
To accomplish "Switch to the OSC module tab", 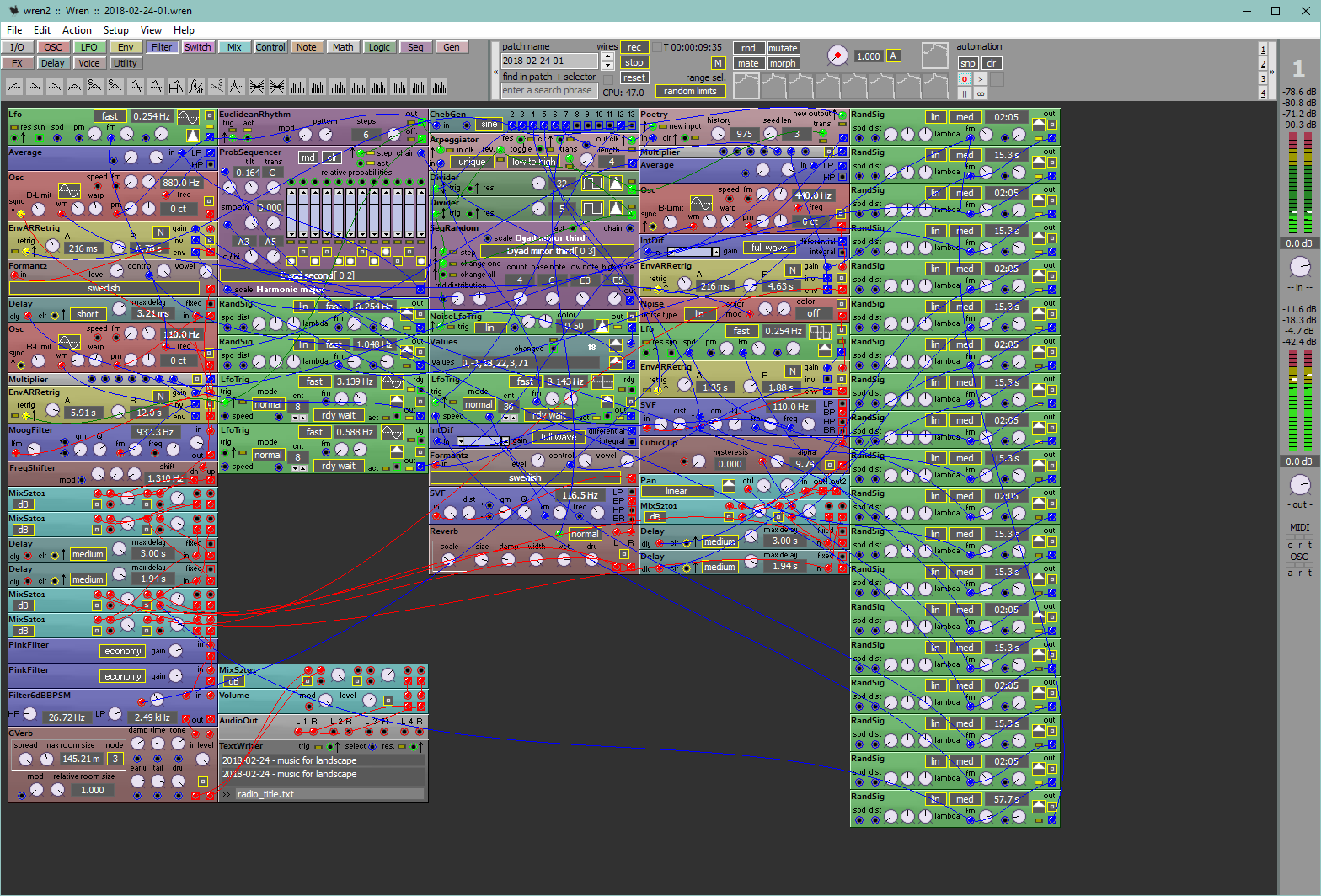I will click(x=53, y=47).
